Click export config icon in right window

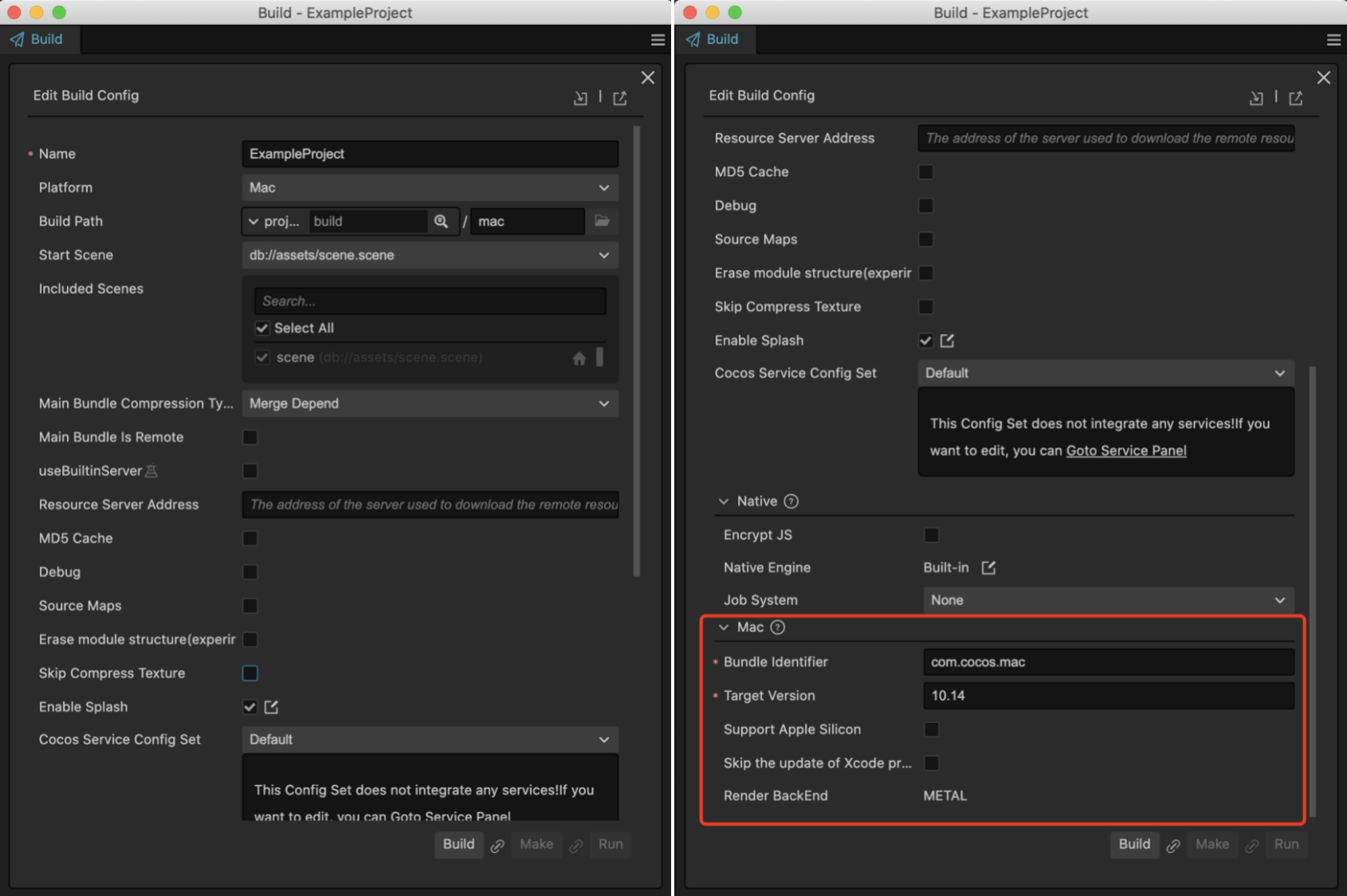(x=1296, y=97)
